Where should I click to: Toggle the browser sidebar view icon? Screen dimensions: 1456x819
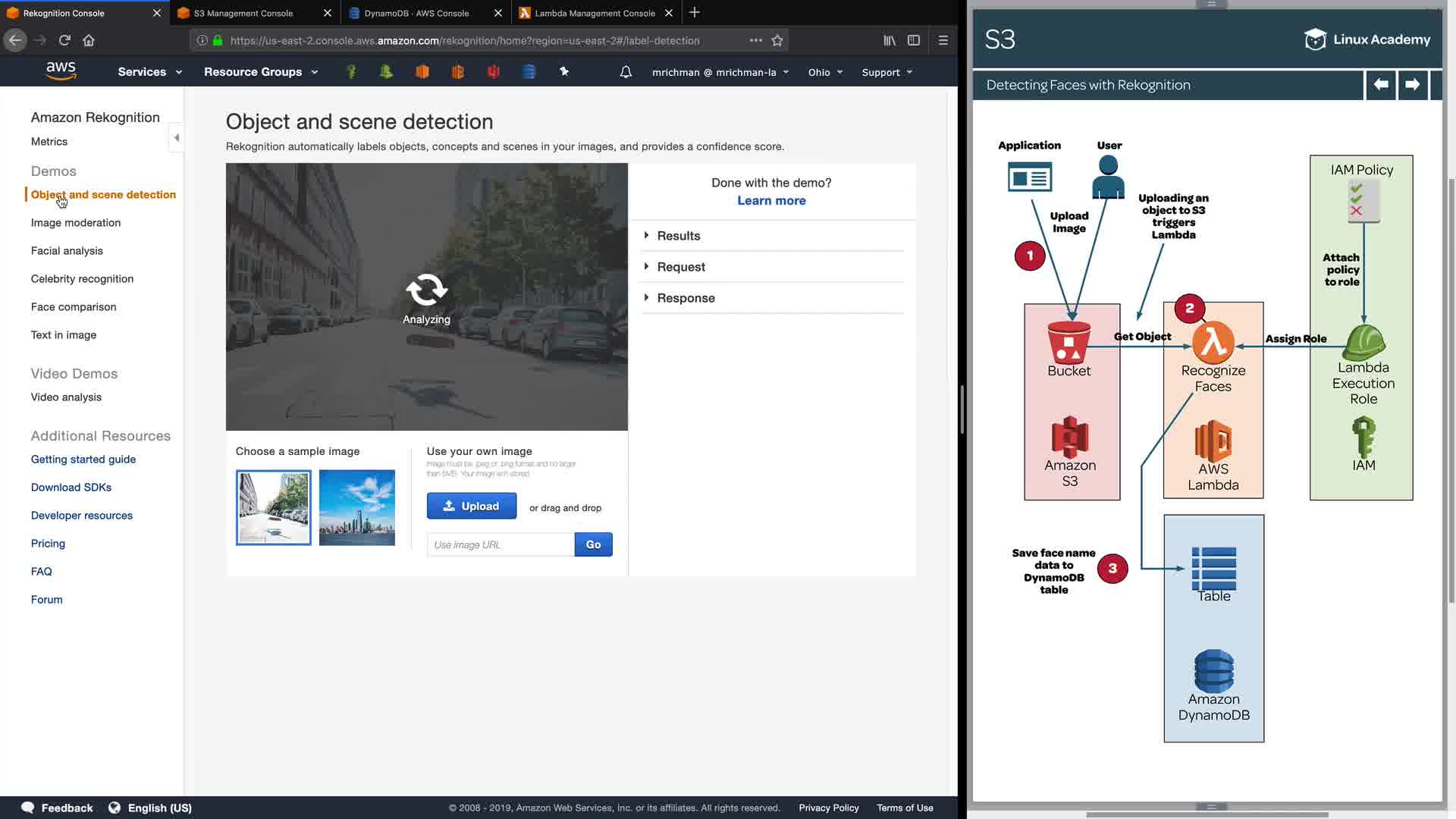[914, 40]
